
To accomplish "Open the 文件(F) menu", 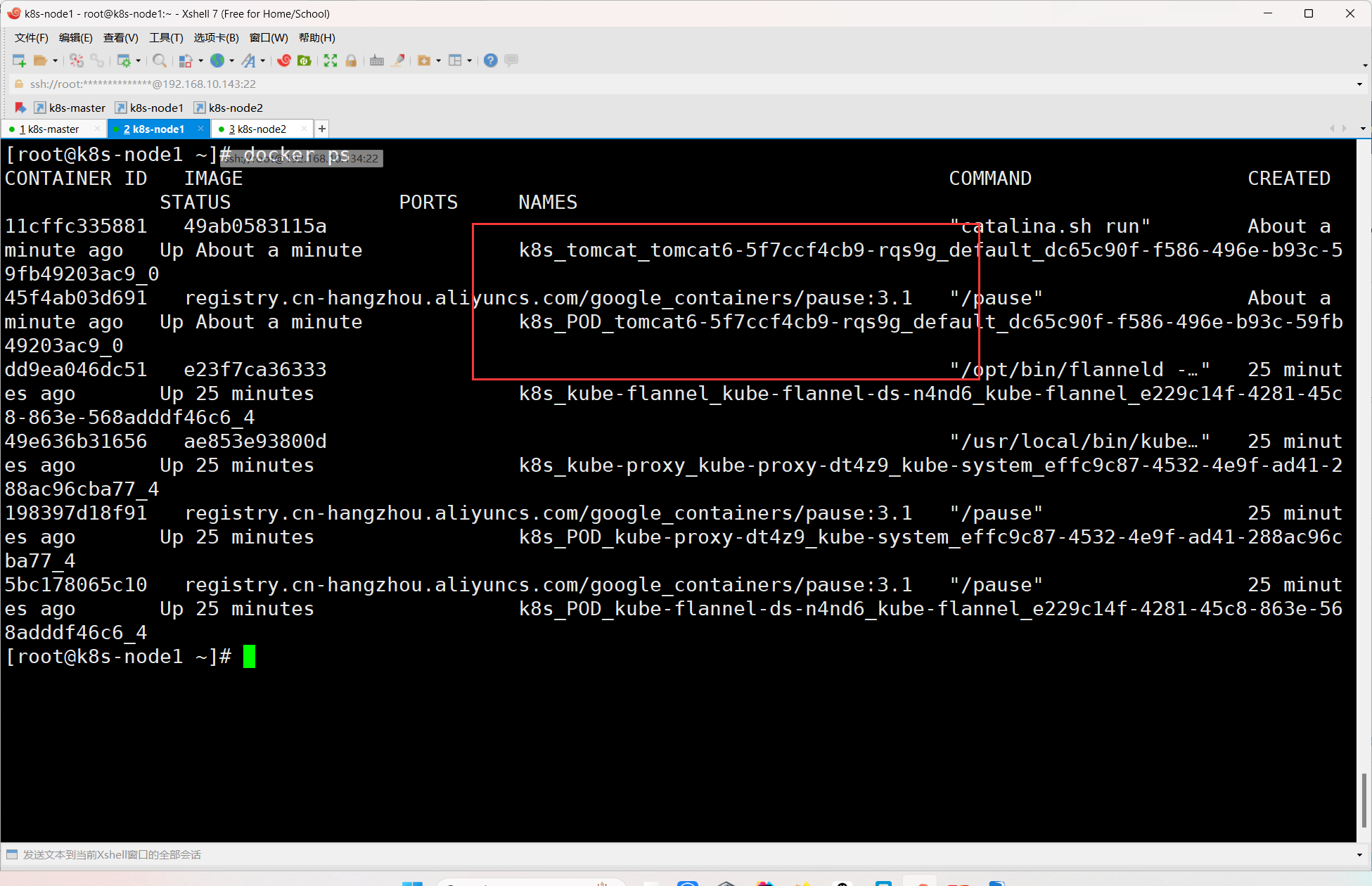I will point(32,37).
